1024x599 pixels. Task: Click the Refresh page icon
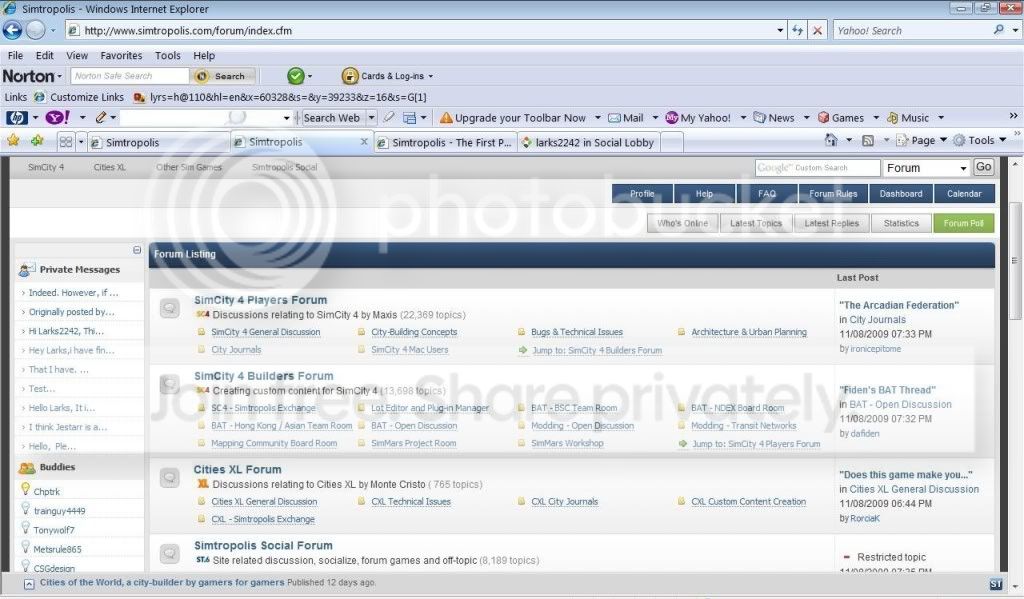click(x=797, y=30)
